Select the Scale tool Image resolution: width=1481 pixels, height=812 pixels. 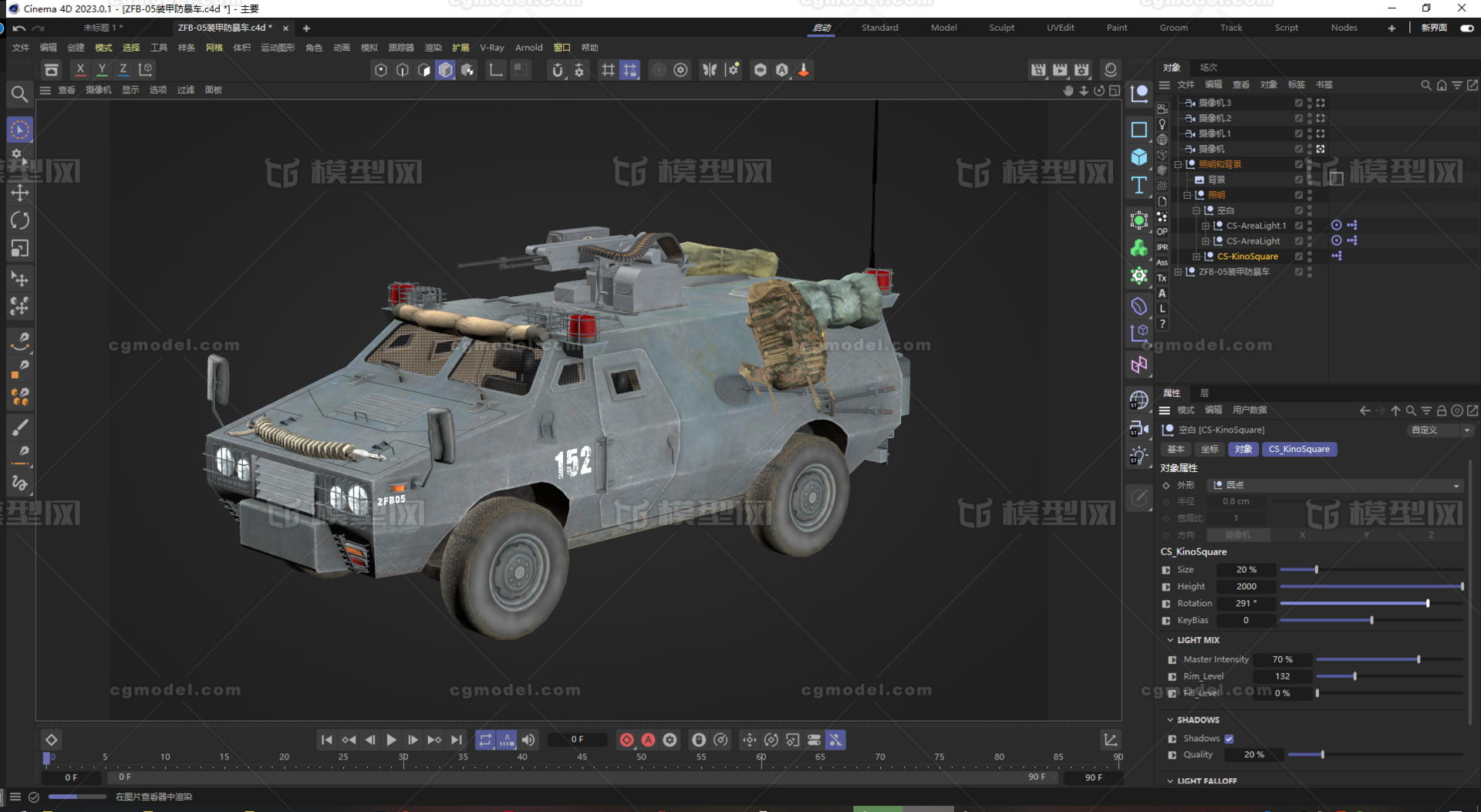click(20, 248)
